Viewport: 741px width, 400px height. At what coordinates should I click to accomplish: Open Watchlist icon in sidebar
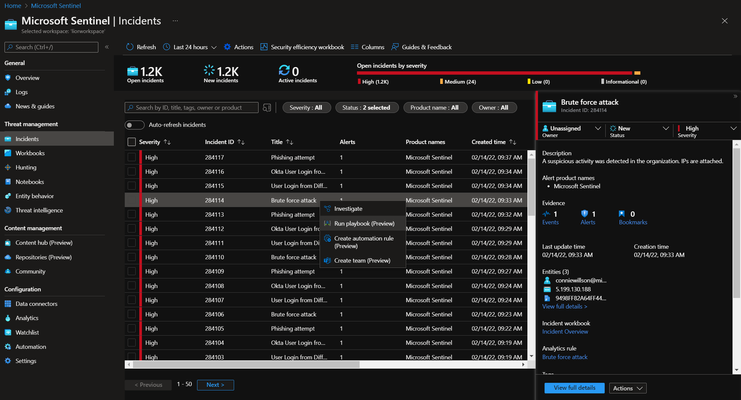[x=8, y=332]
